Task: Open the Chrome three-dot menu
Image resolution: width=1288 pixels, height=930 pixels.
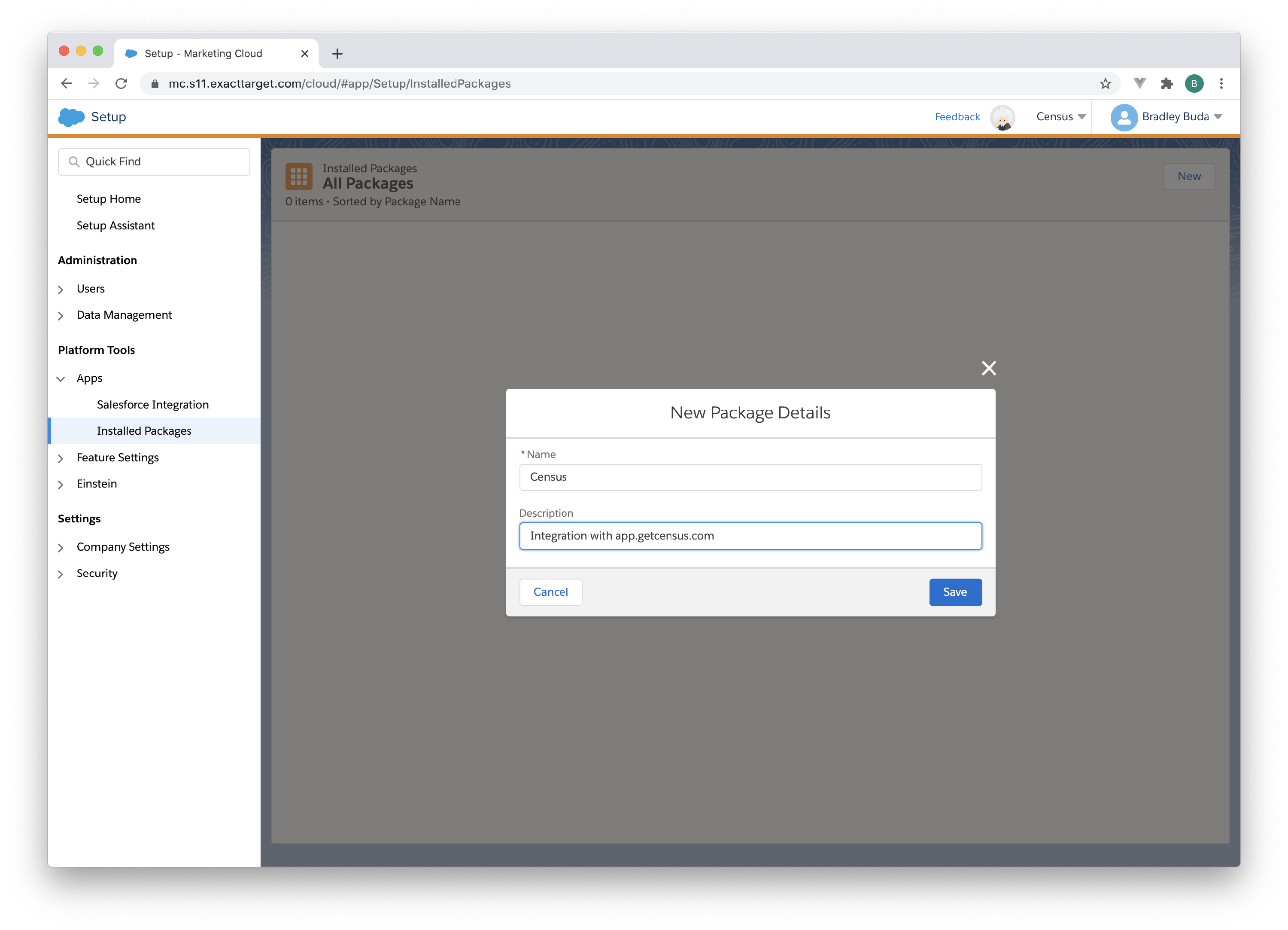Action: tap(1221, 84)
